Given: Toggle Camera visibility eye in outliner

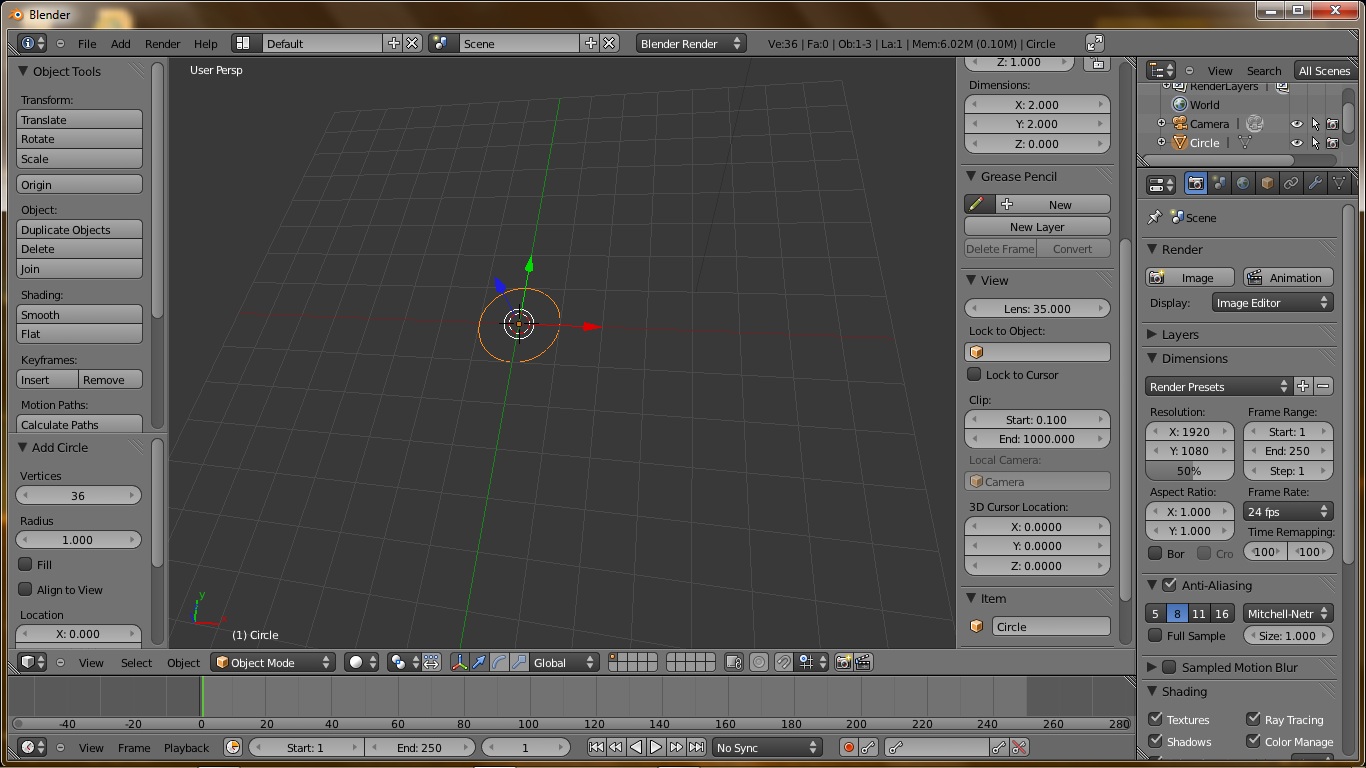Looking at the screenshot, I should point(1297,124).
